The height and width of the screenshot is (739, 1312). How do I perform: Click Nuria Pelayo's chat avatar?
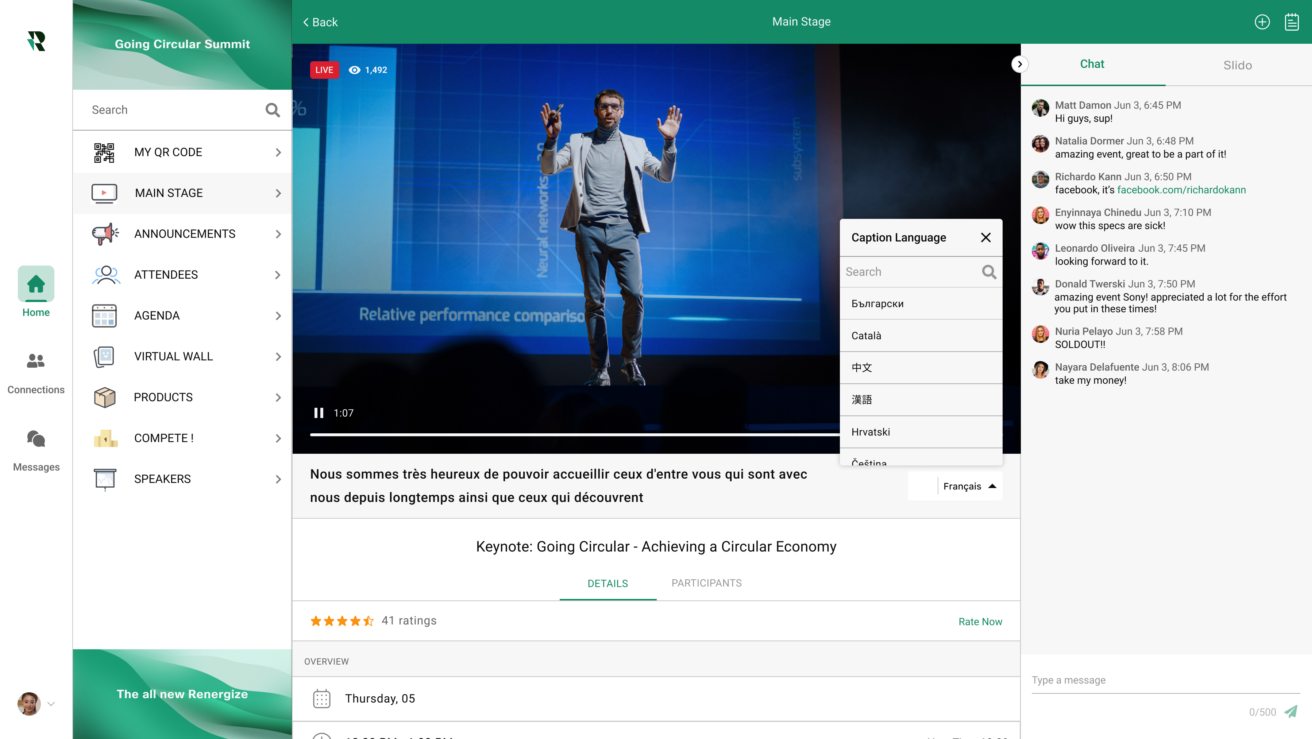click(1040, 334)
